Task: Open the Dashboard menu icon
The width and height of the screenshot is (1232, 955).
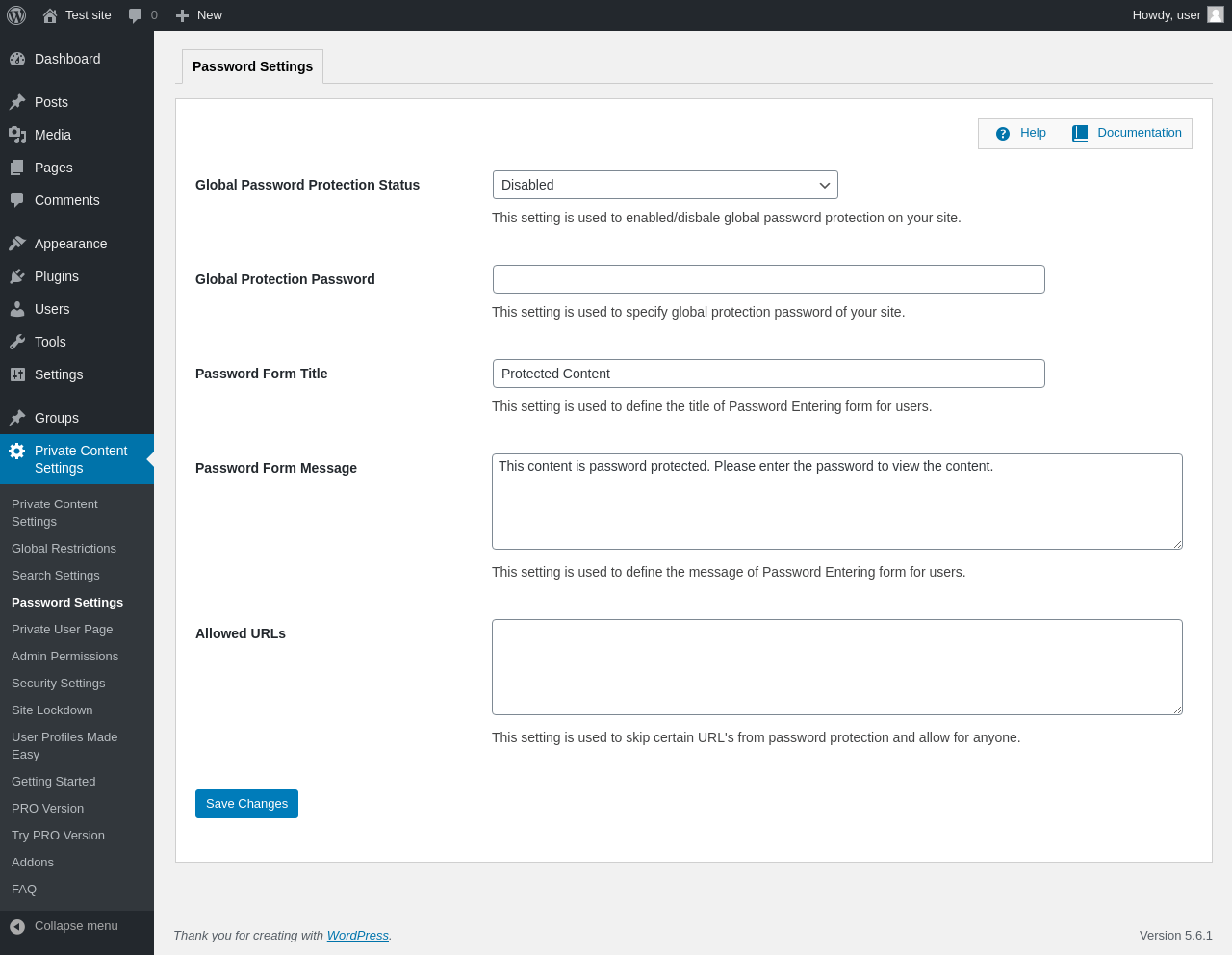Action: click(x=17, y=59)
